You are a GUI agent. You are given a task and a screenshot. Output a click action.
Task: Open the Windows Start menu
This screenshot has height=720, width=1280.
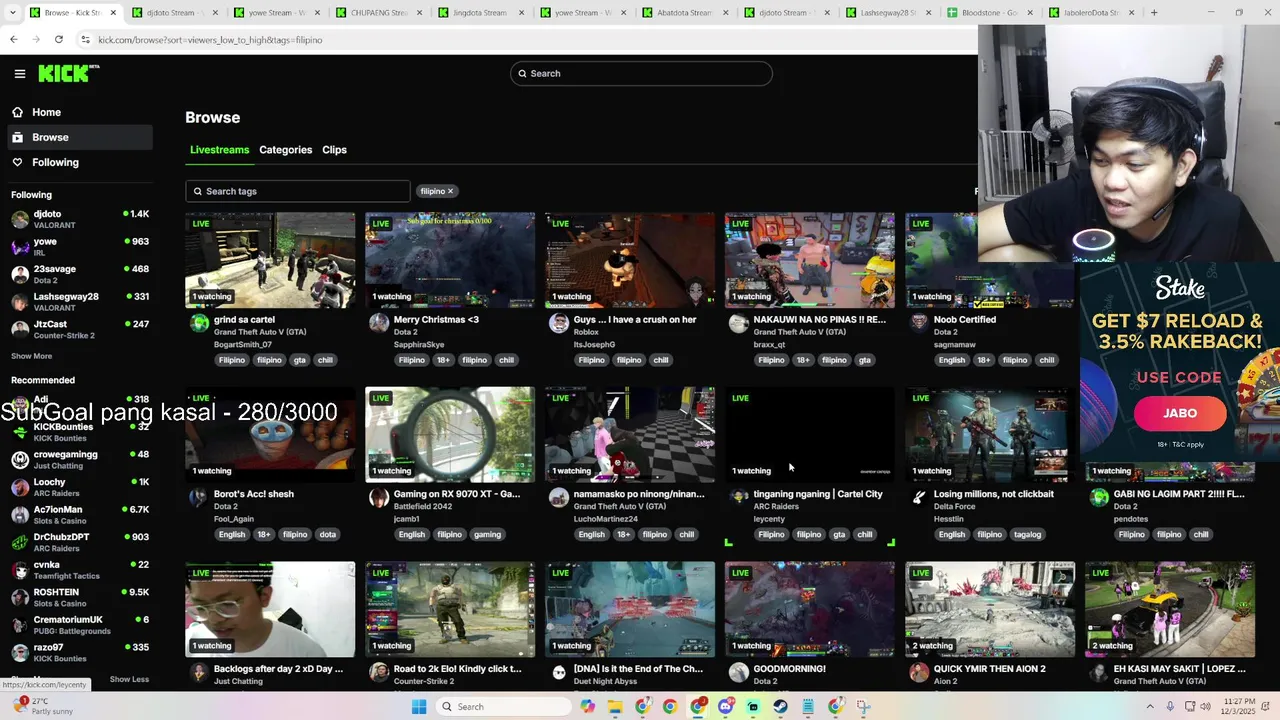pyautogui.click(x=419, y=707)
